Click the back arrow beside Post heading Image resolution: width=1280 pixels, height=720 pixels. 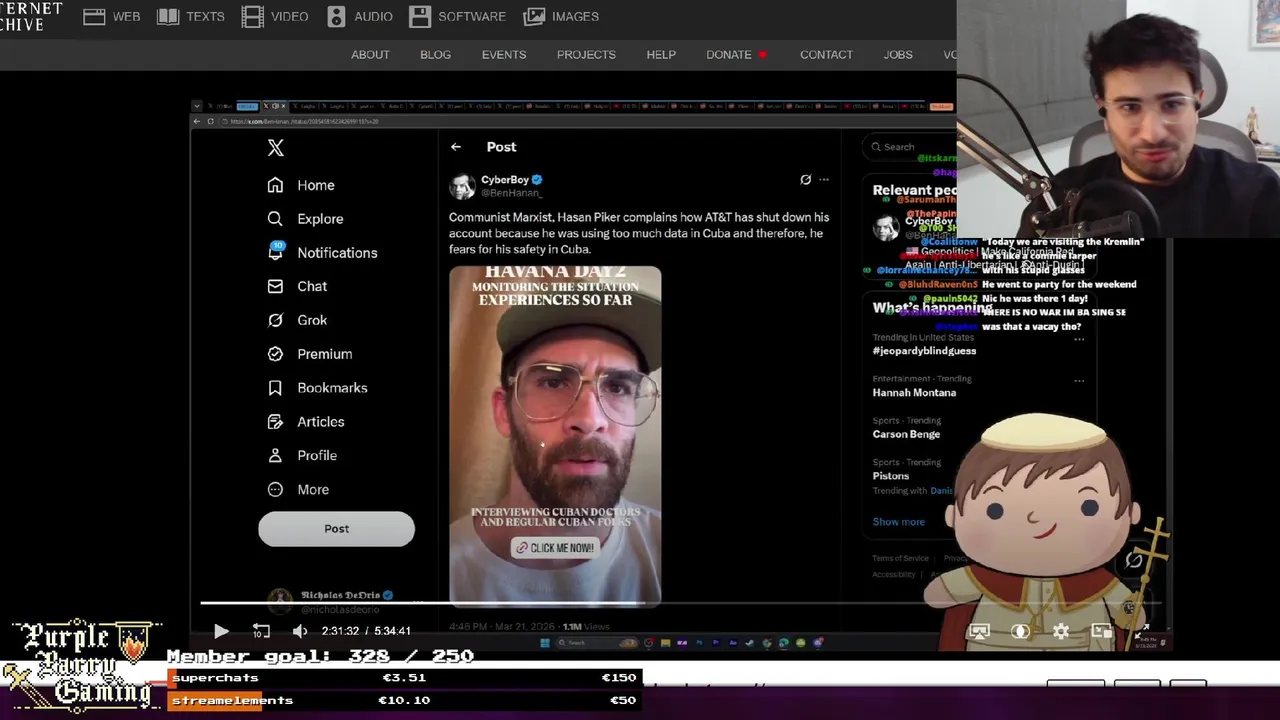(x=455, y=147)
